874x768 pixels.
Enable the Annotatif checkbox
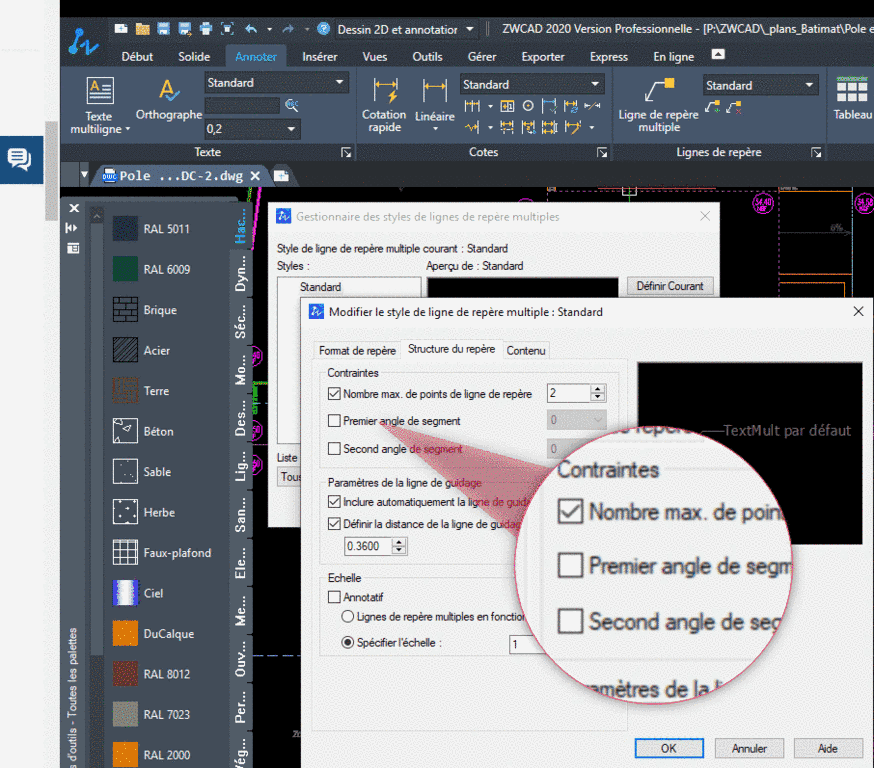click(x=334, y=597)
